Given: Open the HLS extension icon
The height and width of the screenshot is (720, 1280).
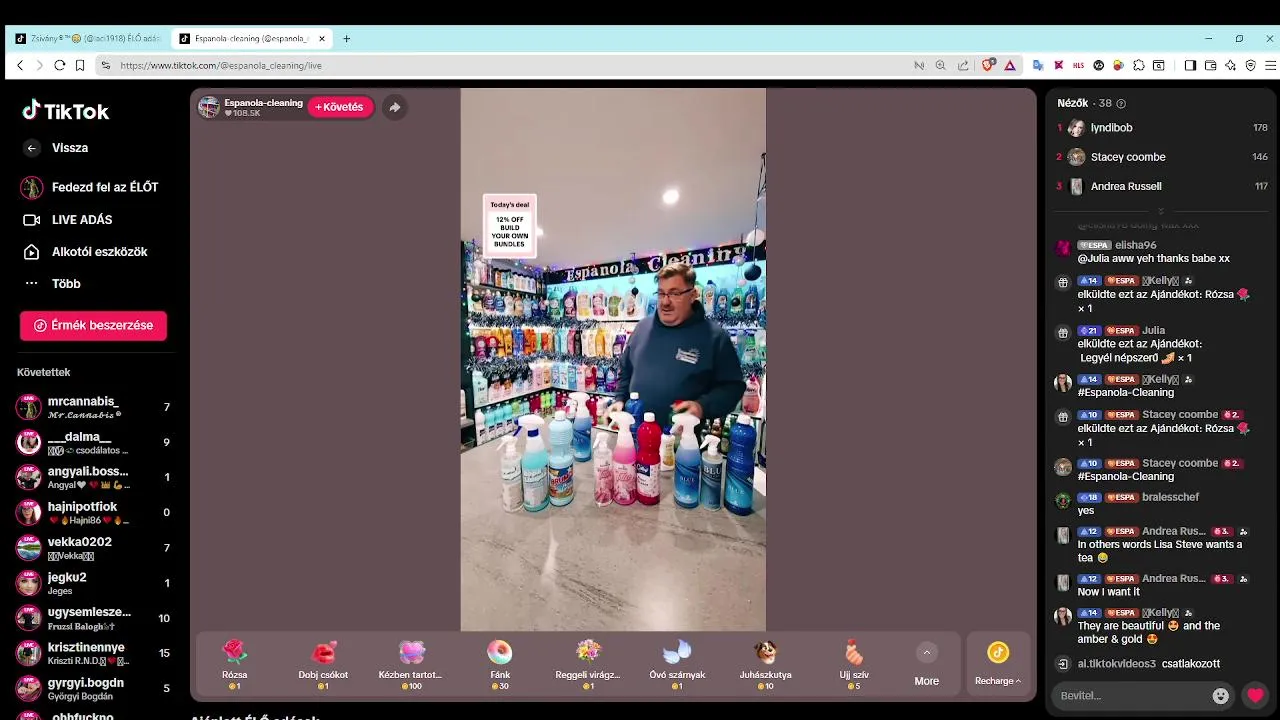Looking at the screenshot, I should click(x=1078, y=65).
